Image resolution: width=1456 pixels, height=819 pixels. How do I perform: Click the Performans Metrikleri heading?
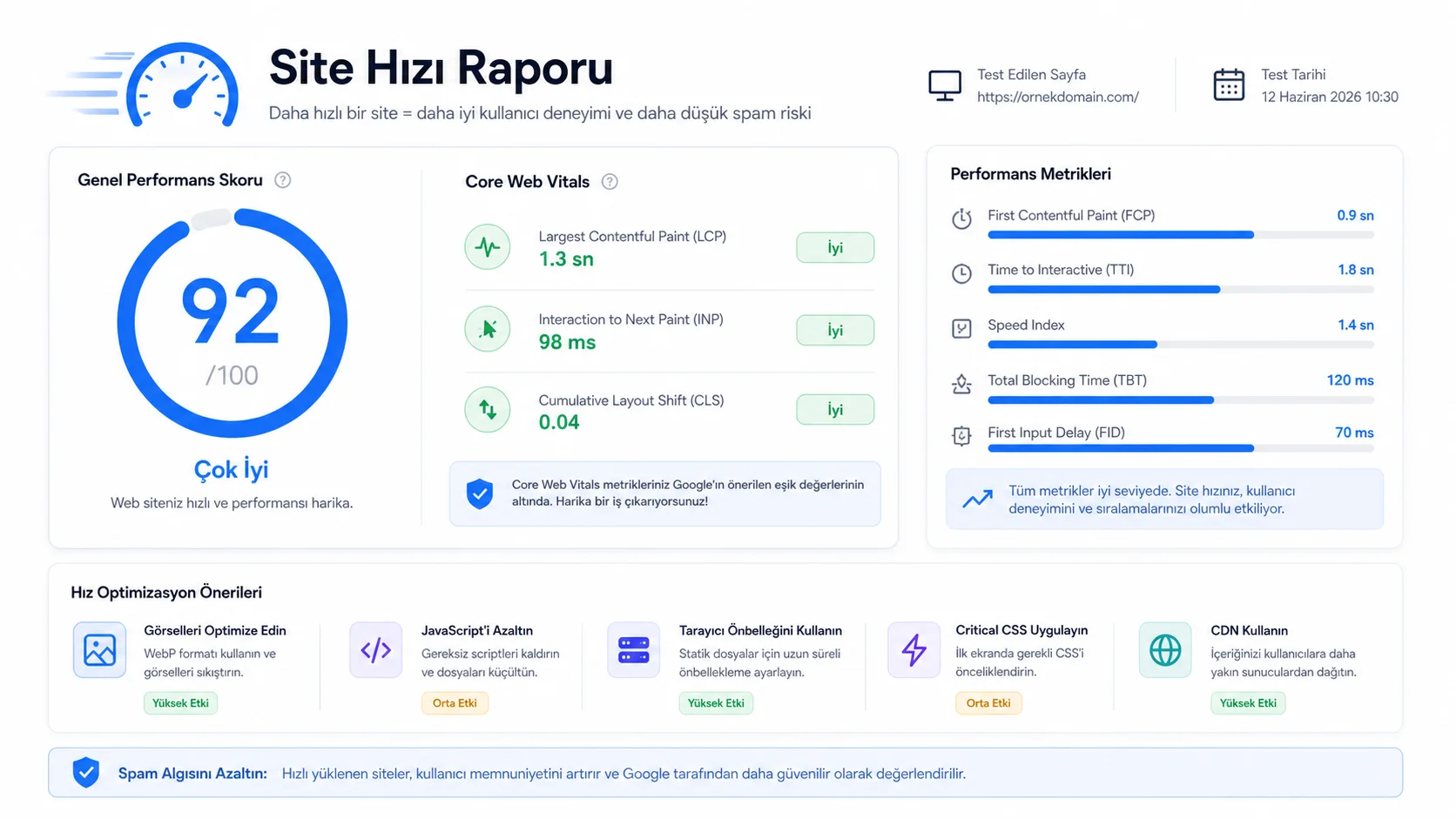click(x=1030, y=174)
